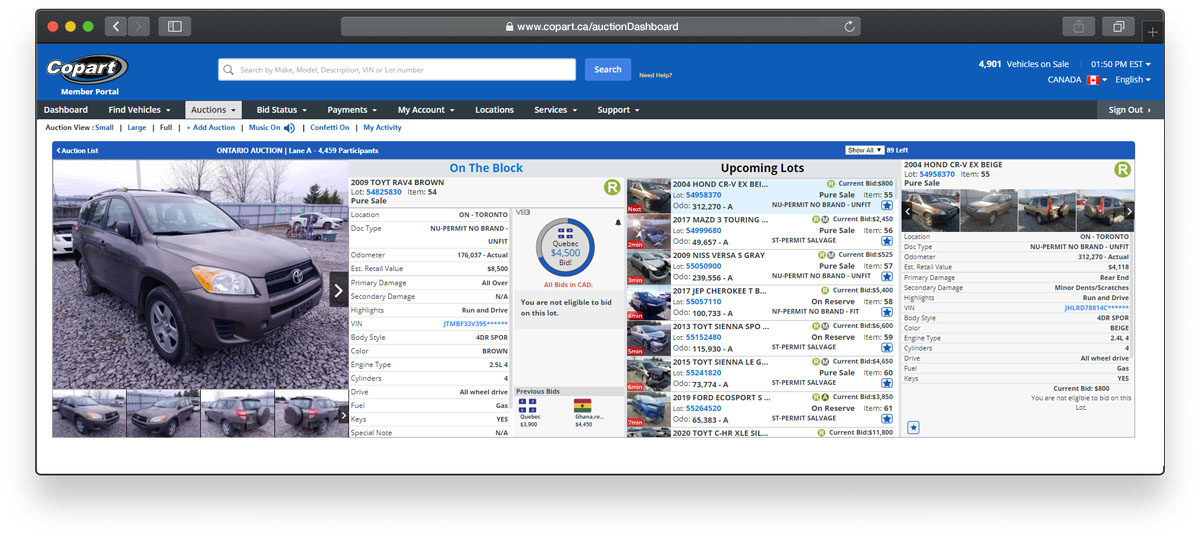This screenshot has height=537, width=1200.
Task: Show the next RAV4 photo with the right arrow
Action: pos(338,291)
